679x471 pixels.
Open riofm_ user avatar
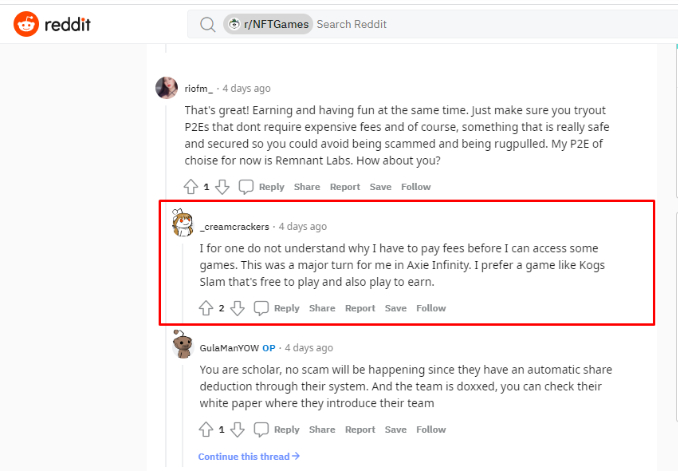point(167,88)
